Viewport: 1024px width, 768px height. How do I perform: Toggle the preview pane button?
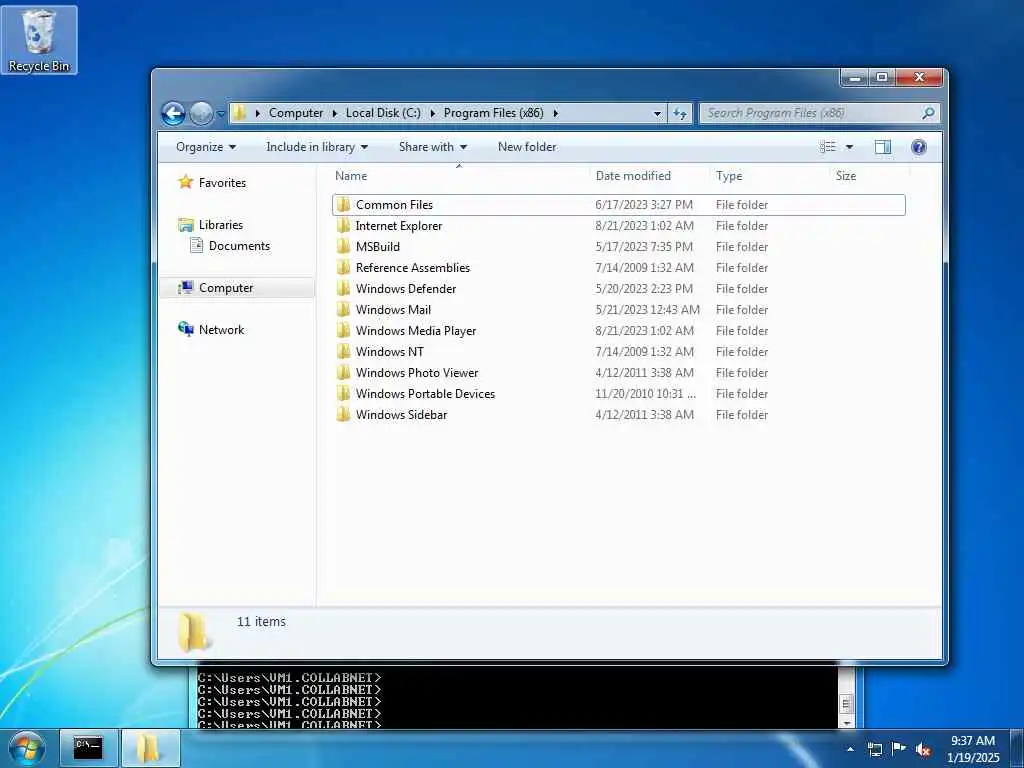883,147
